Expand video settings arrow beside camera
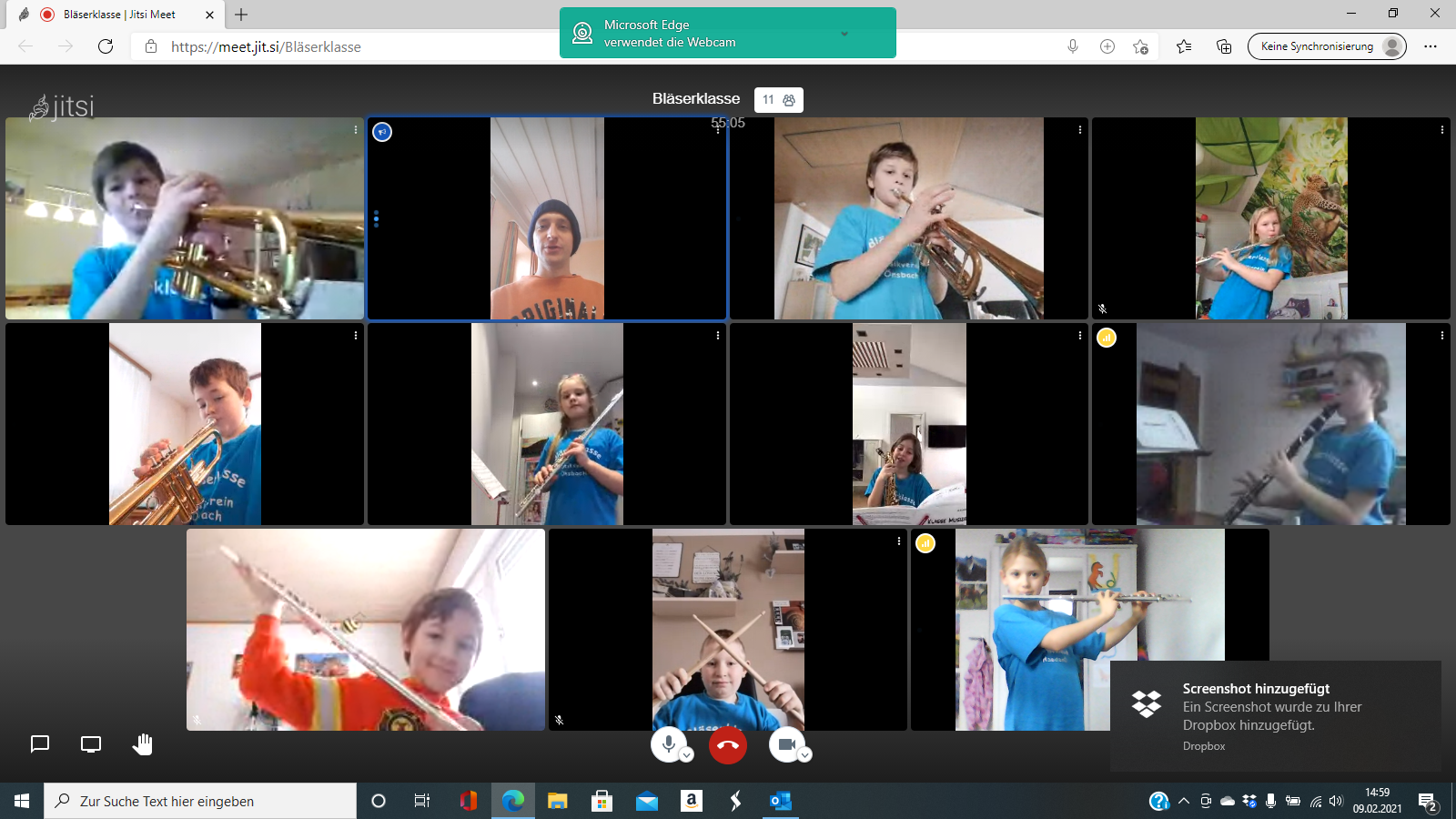Viewport: 1456px width, 819px height. click(805, 755)
